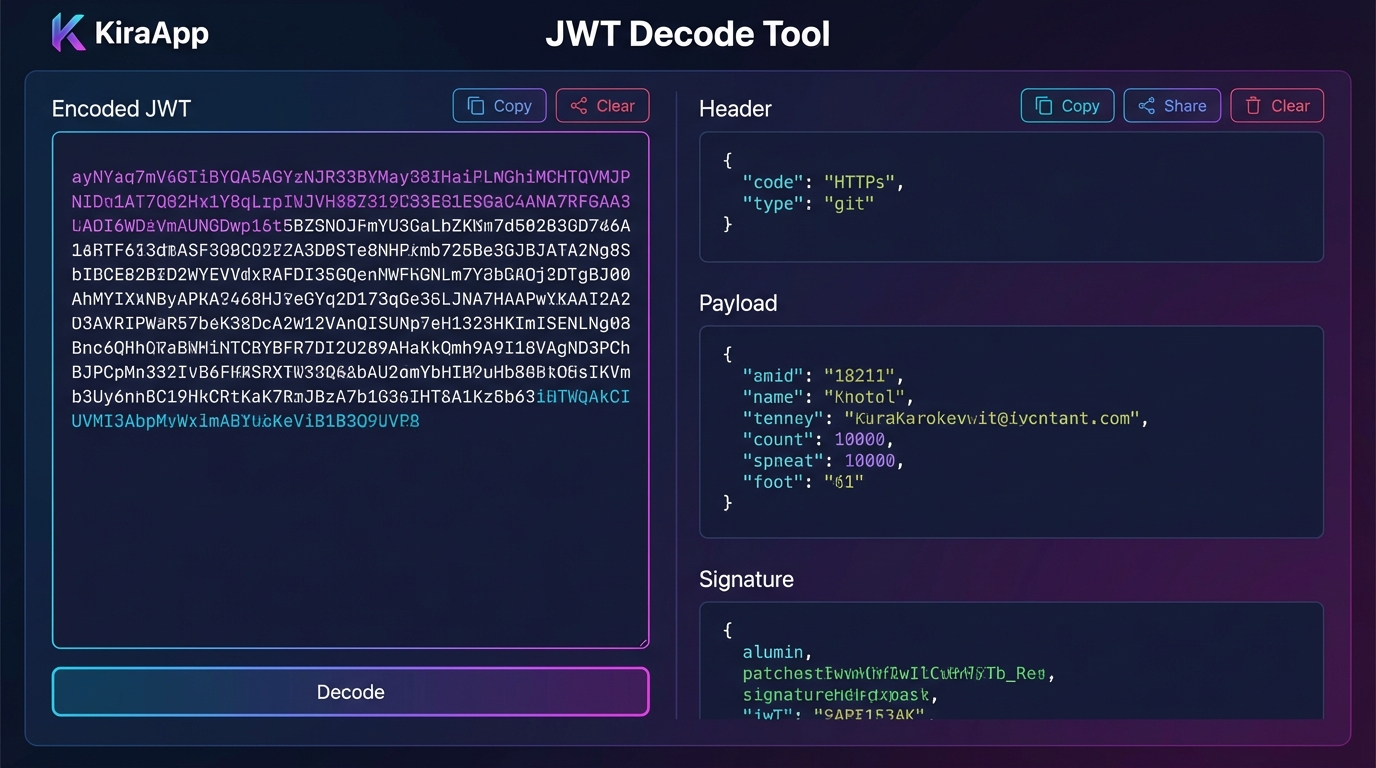The width and height of the screenshot is (1376, 768).
Task: Click inside the Encoded JWT text area
Action: click(x=350, y=500)
